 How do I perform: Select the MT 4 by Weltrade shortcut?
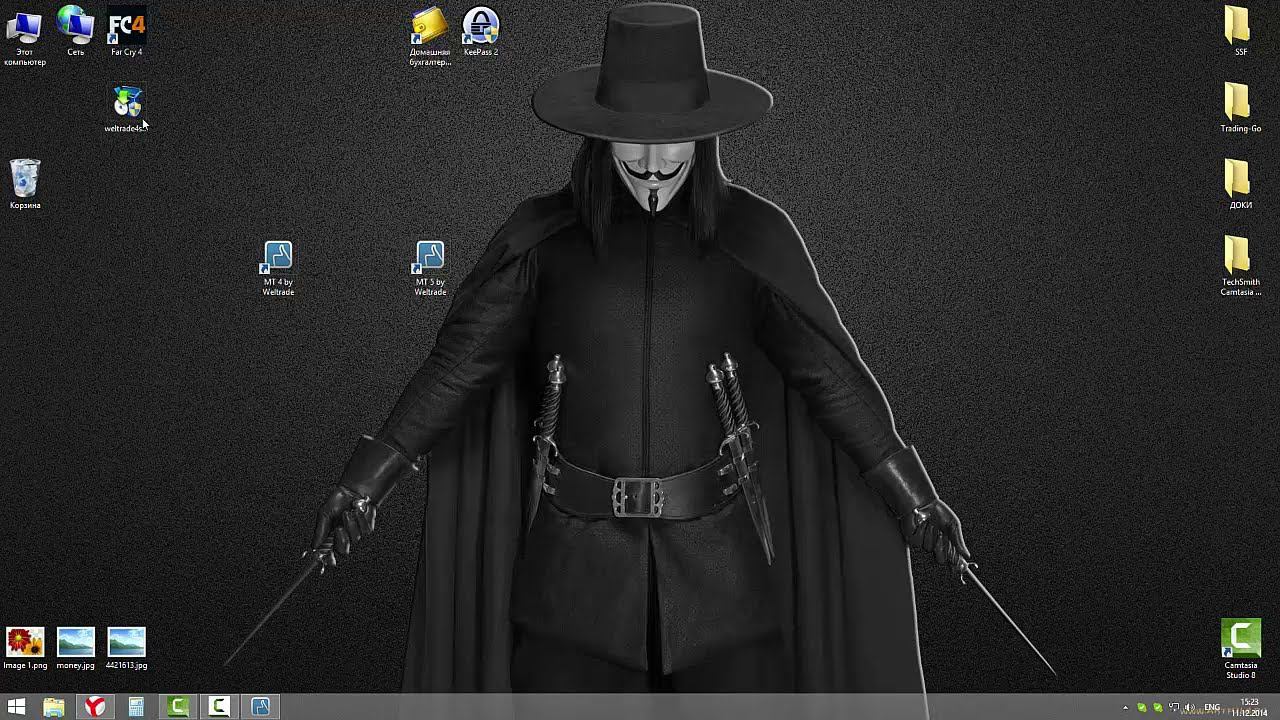278,268
